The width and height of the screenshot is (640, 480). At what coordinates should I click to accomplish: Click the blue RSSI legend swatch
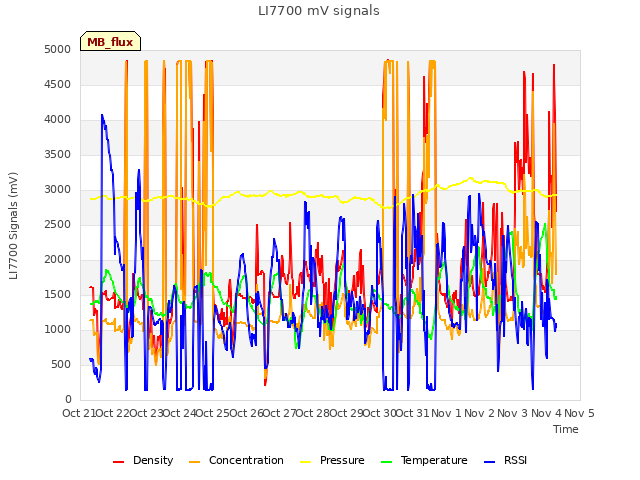[489, 462]
